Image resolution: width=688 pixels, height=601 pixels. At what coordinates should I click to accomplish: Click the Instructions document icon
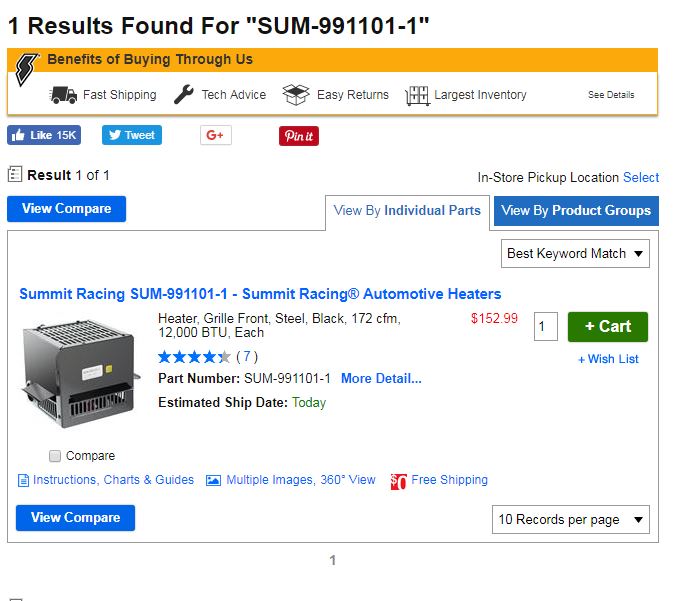coord(24,480)
